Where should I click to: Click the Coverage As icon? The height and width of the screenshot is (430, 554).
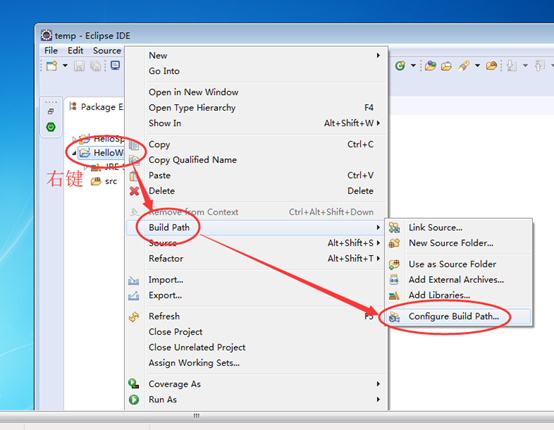click(134, 384)
